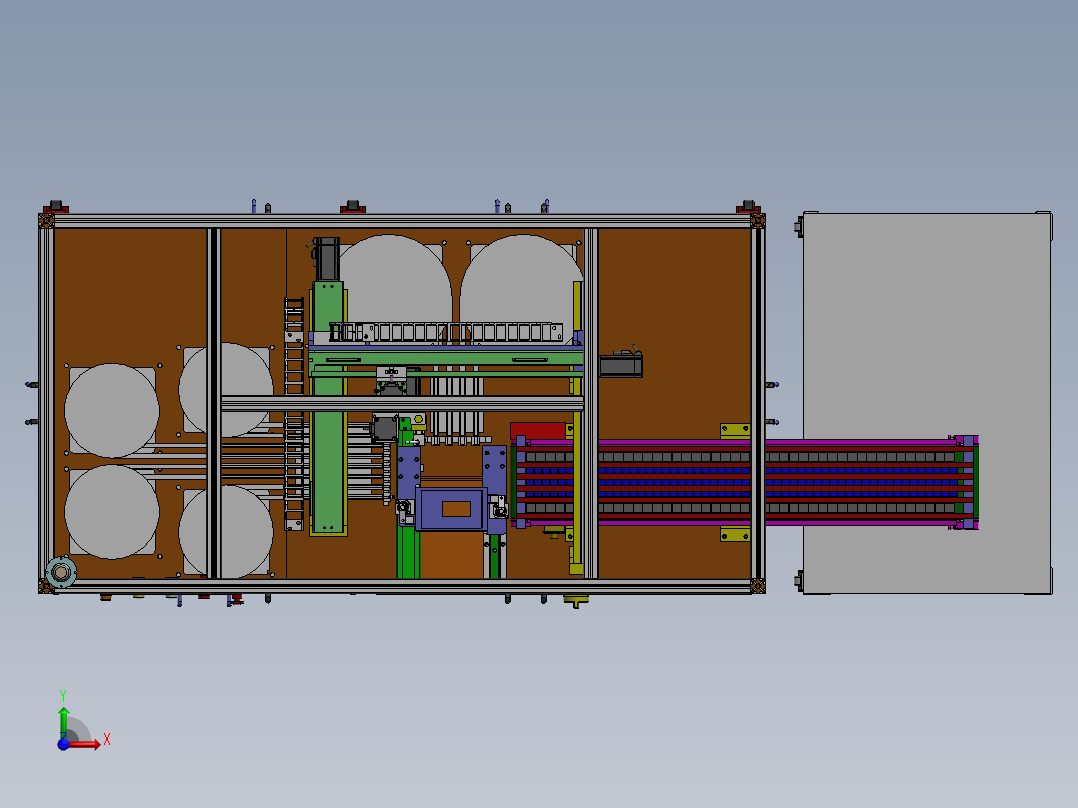The width and height of the screenshot is (1078, 808).
Task: Select the upper yellow bracket on the conveyor
Action: pyautogui.click(x=735, y=430)
